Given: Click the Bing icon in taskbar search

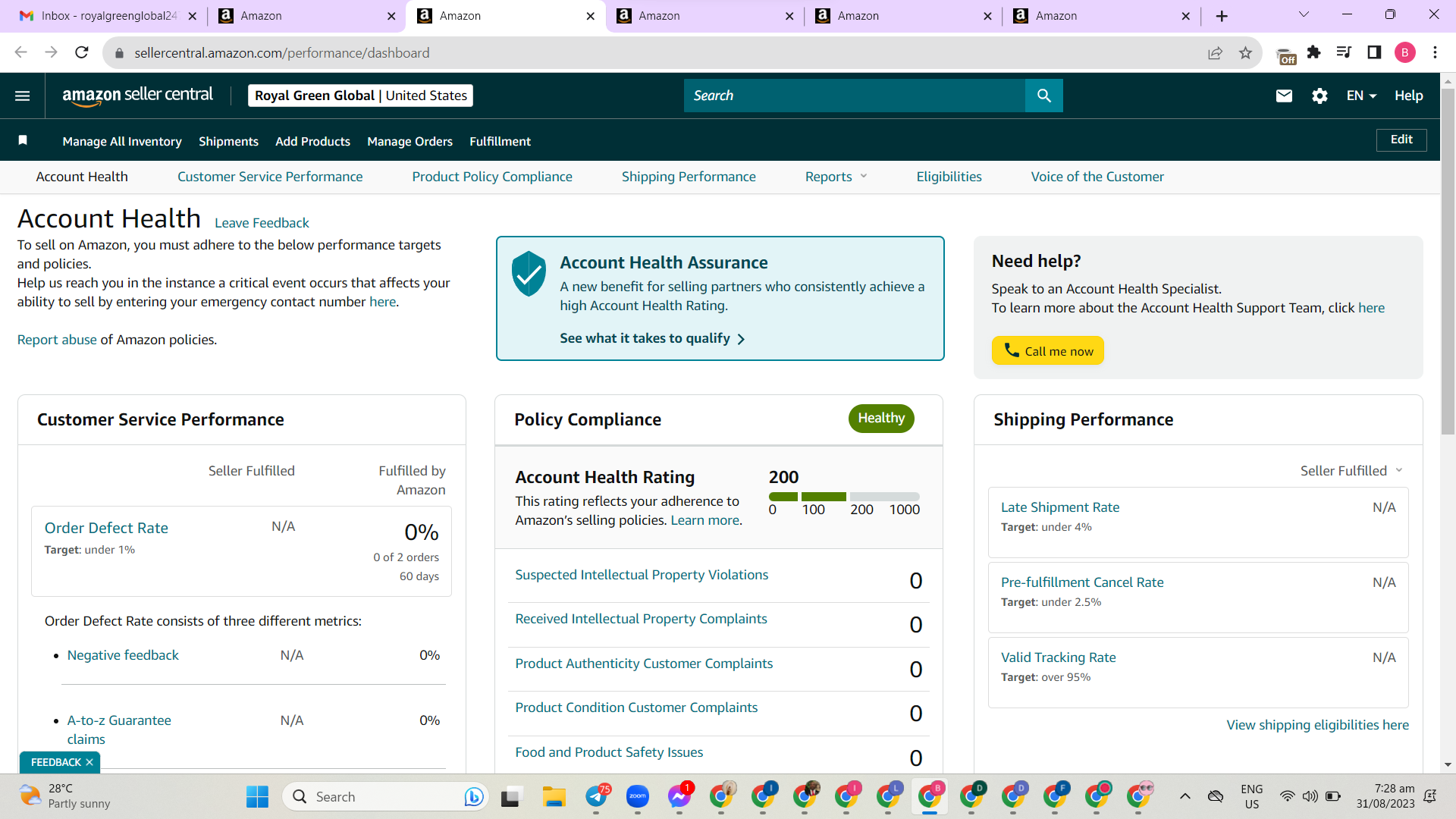Looking at the screenshot, I should pyautogui.click(x=474, y=796).
